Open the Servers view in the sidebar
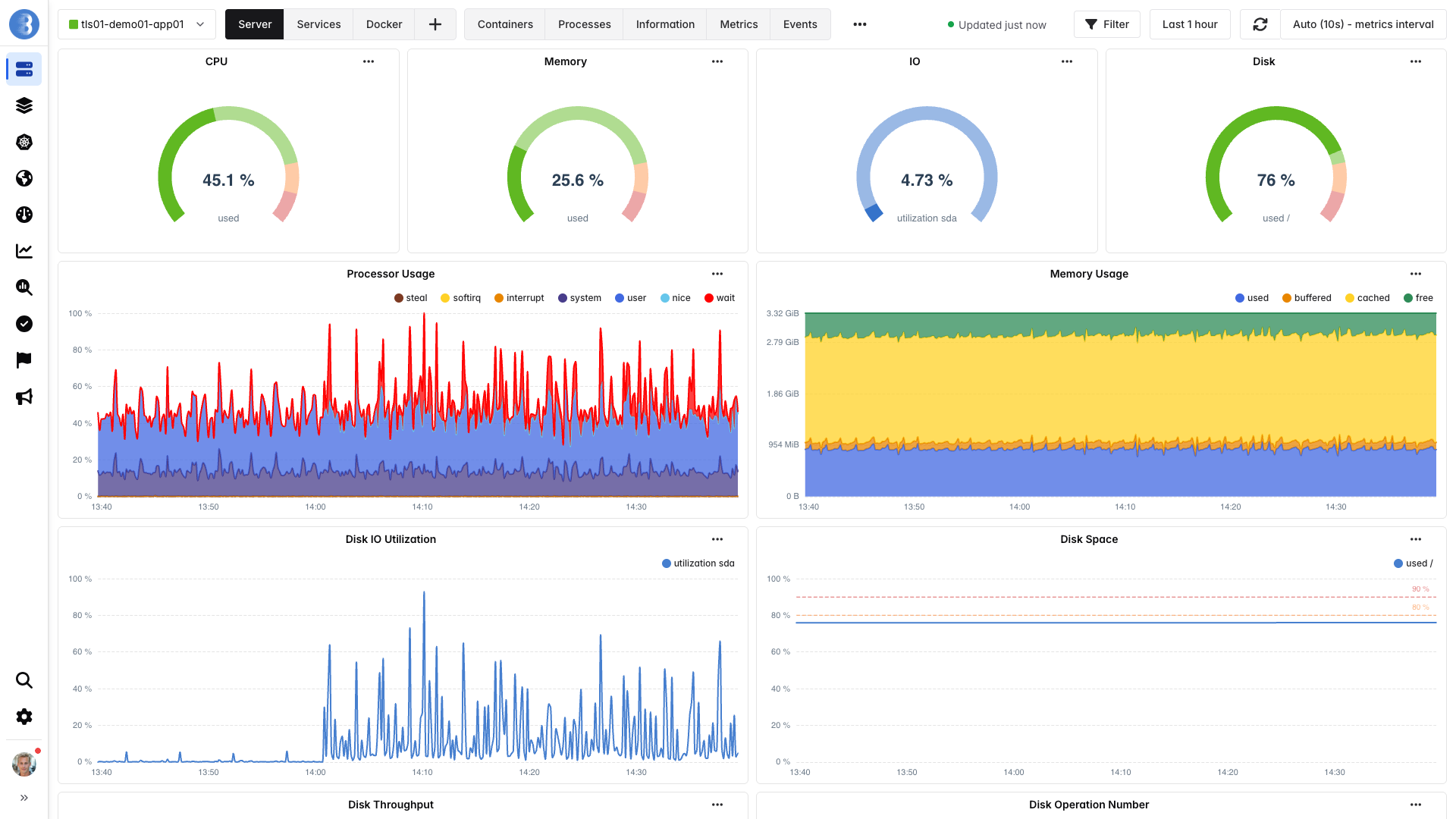Screen dimensions: 1456x819 (x=24, y=69)
